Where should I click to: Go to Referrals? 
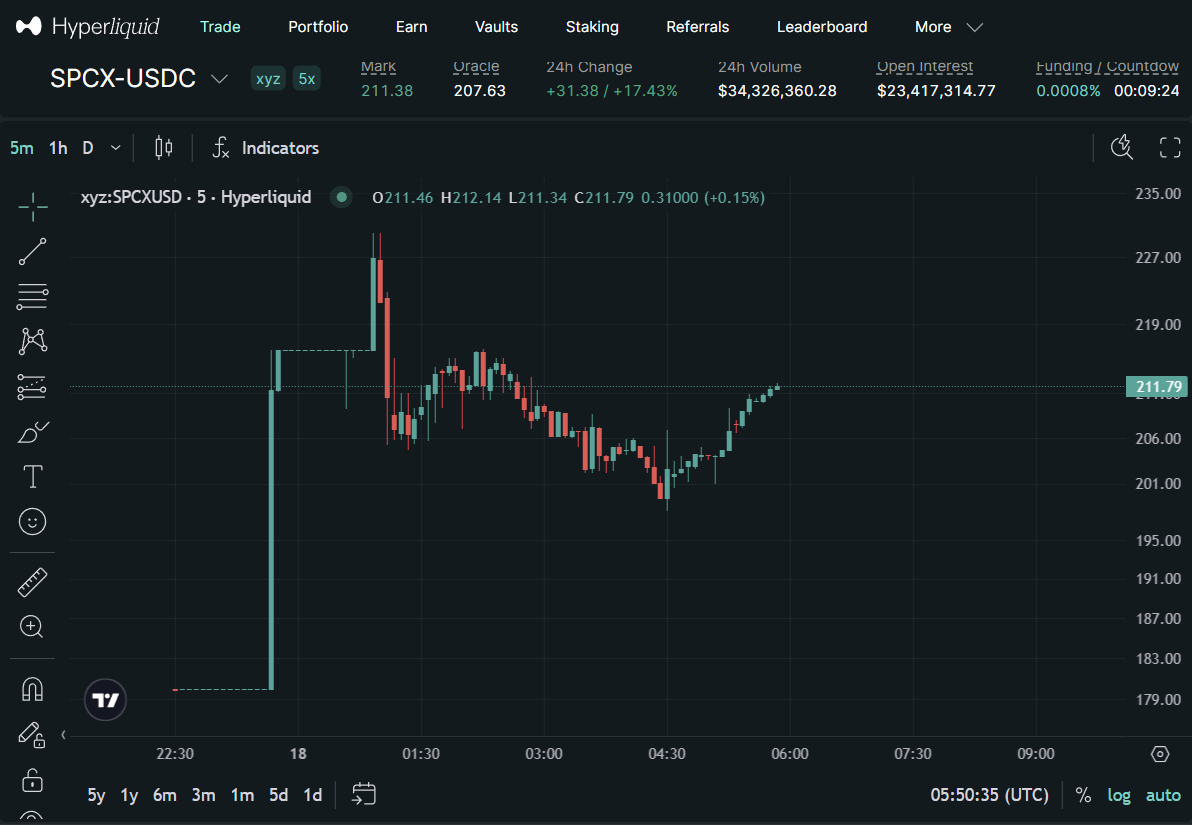(x=697, y=27)
